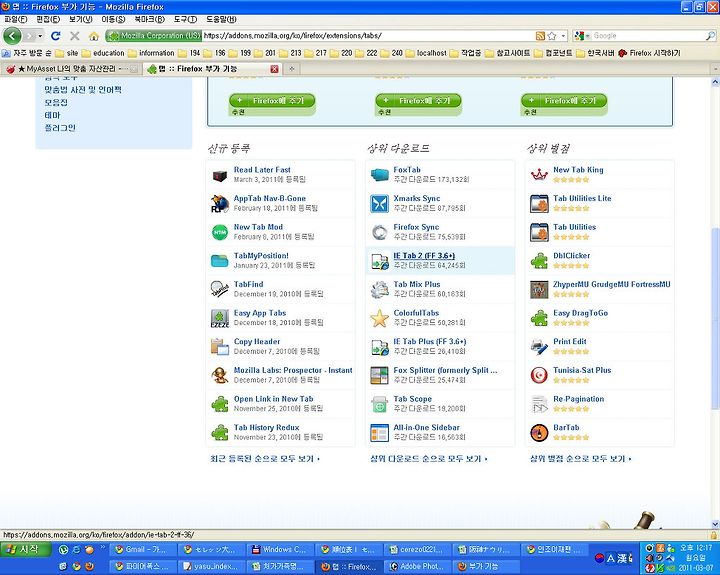Open the Xmarks Sync blue icon
720x575 pixels.
380,203
